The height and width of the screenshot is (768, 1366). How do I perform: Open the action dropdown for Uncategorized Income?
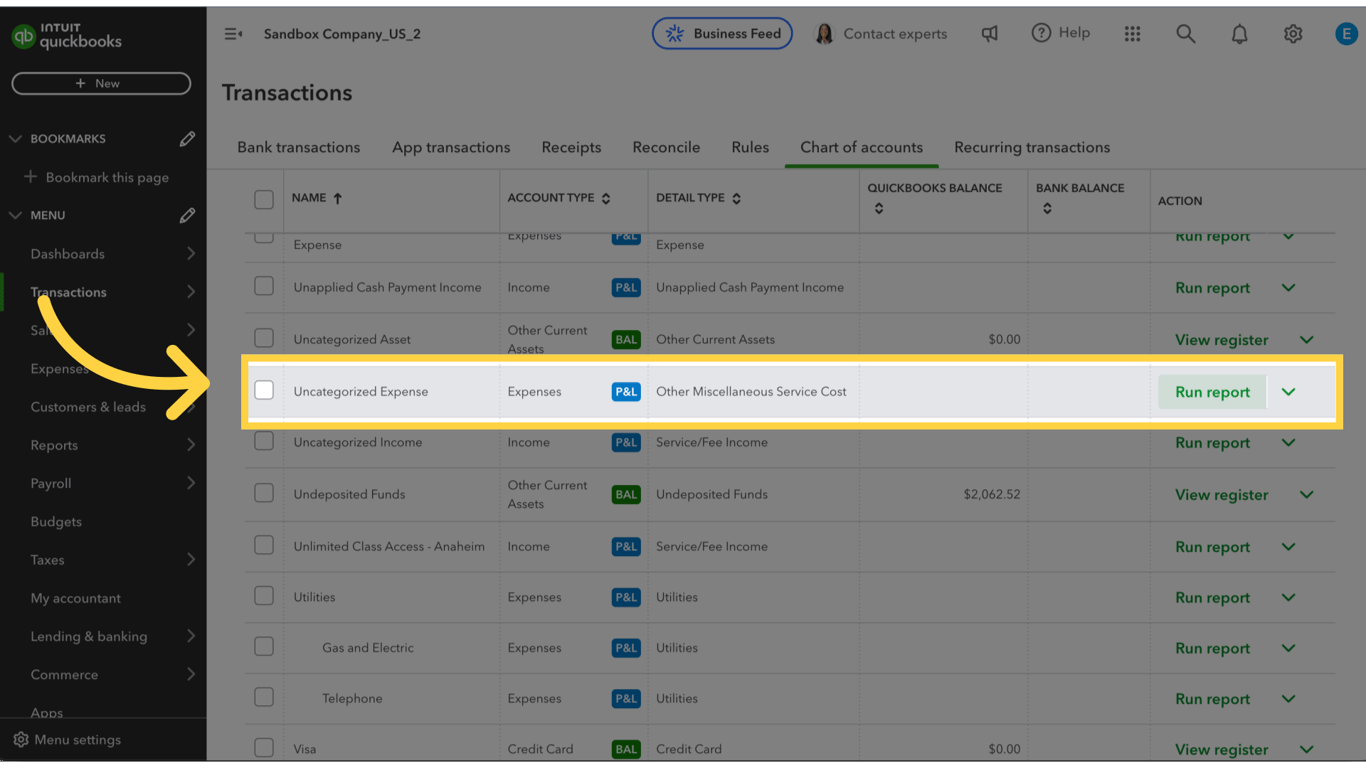(x=1288, y=443)
